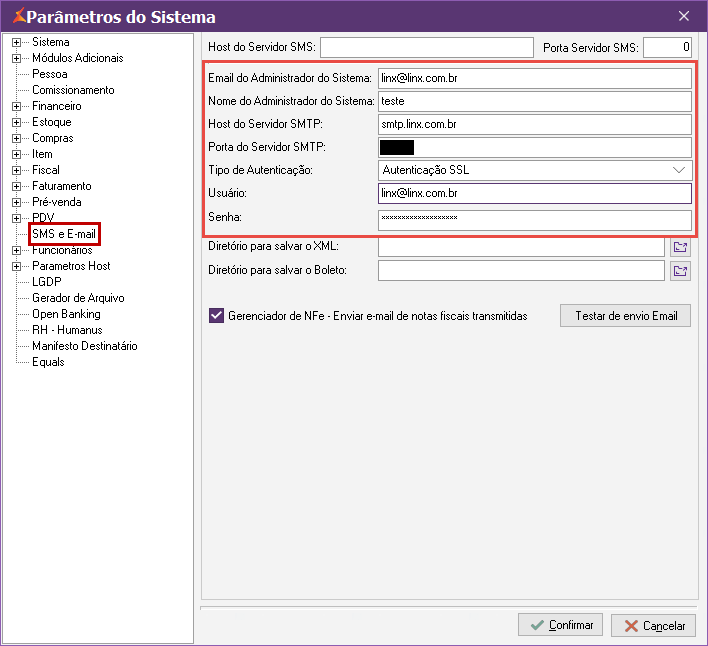Click Testar de envio Email button
This screenshot has height=646, width=708.
[625, 316]
